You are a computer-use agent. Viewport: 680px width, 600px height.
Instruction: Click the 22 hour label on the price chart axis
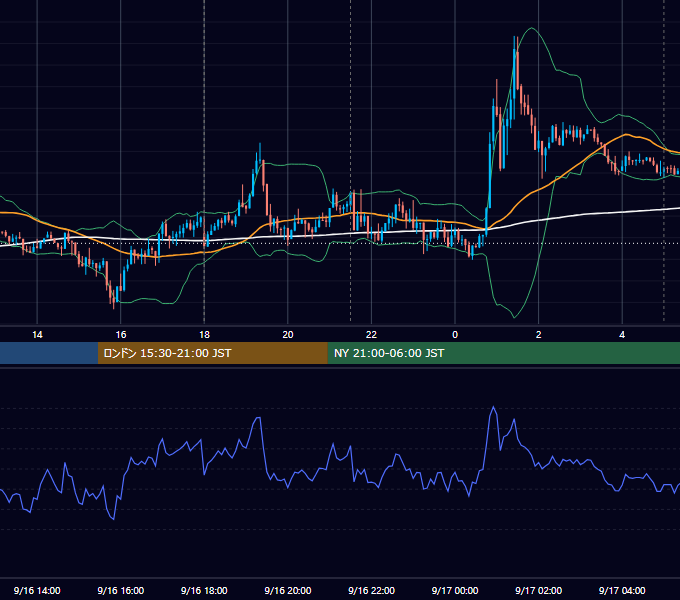[371, 335]
